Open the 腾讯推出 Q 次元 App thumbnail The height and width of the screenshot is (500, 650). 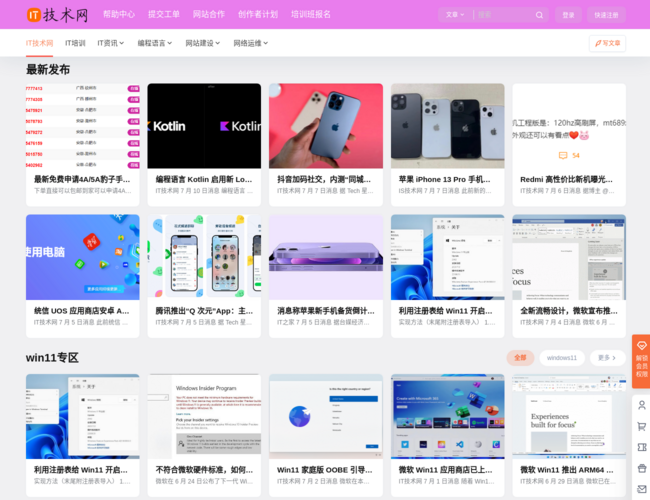point(204,257)
